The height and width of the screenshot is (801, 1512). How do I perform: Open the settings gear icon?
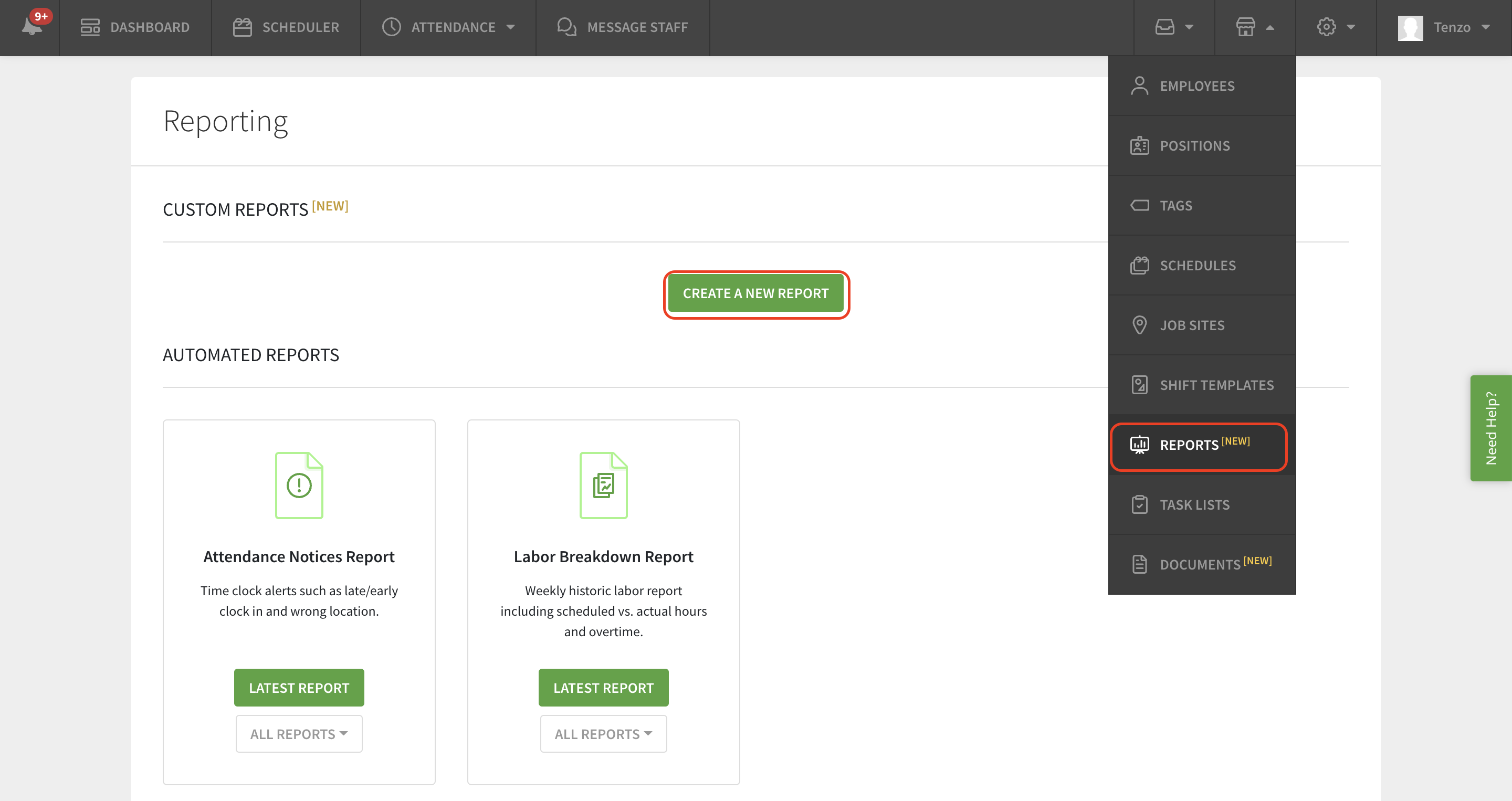1327,27
